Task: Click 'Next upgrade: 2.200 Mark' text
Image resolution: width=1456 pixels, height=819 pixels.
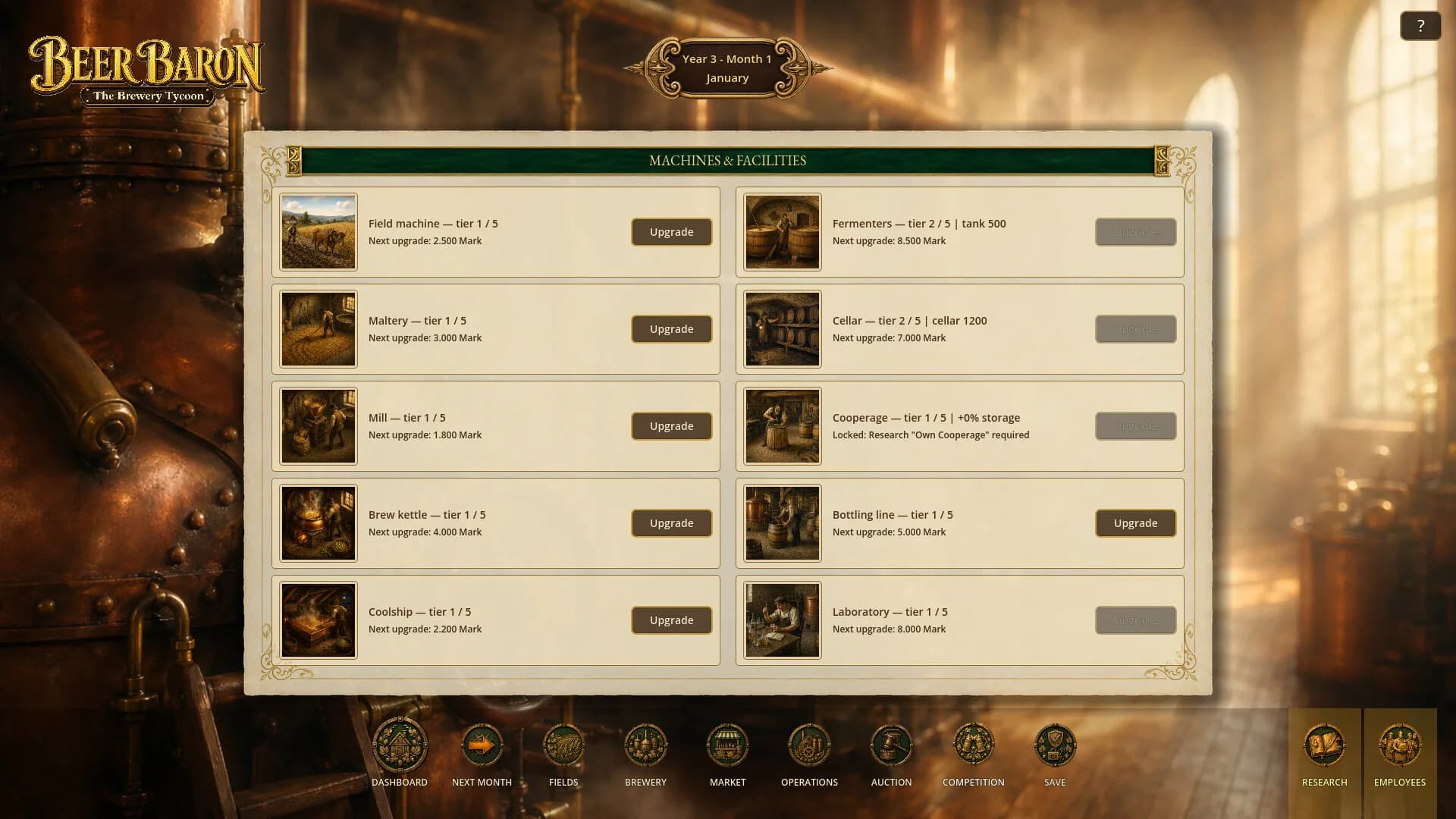Action: point(425,629)
